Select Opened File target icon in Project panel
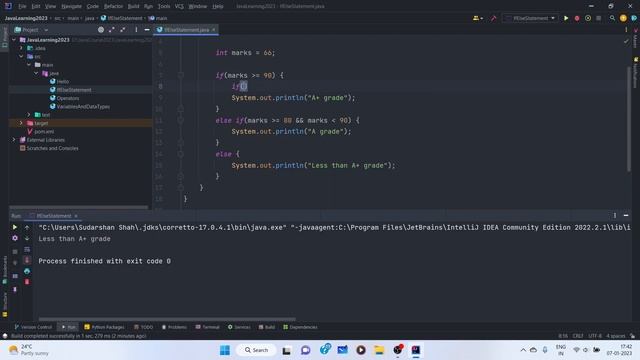 101,30
